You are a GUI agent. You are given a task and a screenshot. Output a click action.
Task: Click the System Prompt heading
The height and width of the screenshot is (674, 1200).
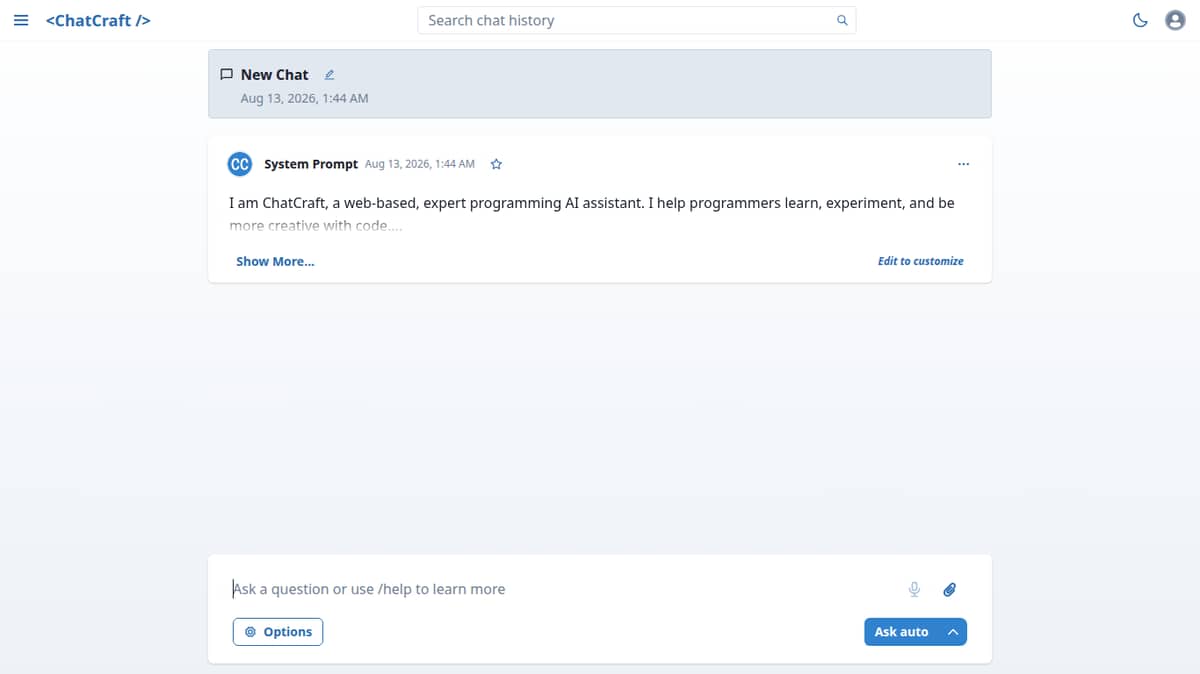311,164
